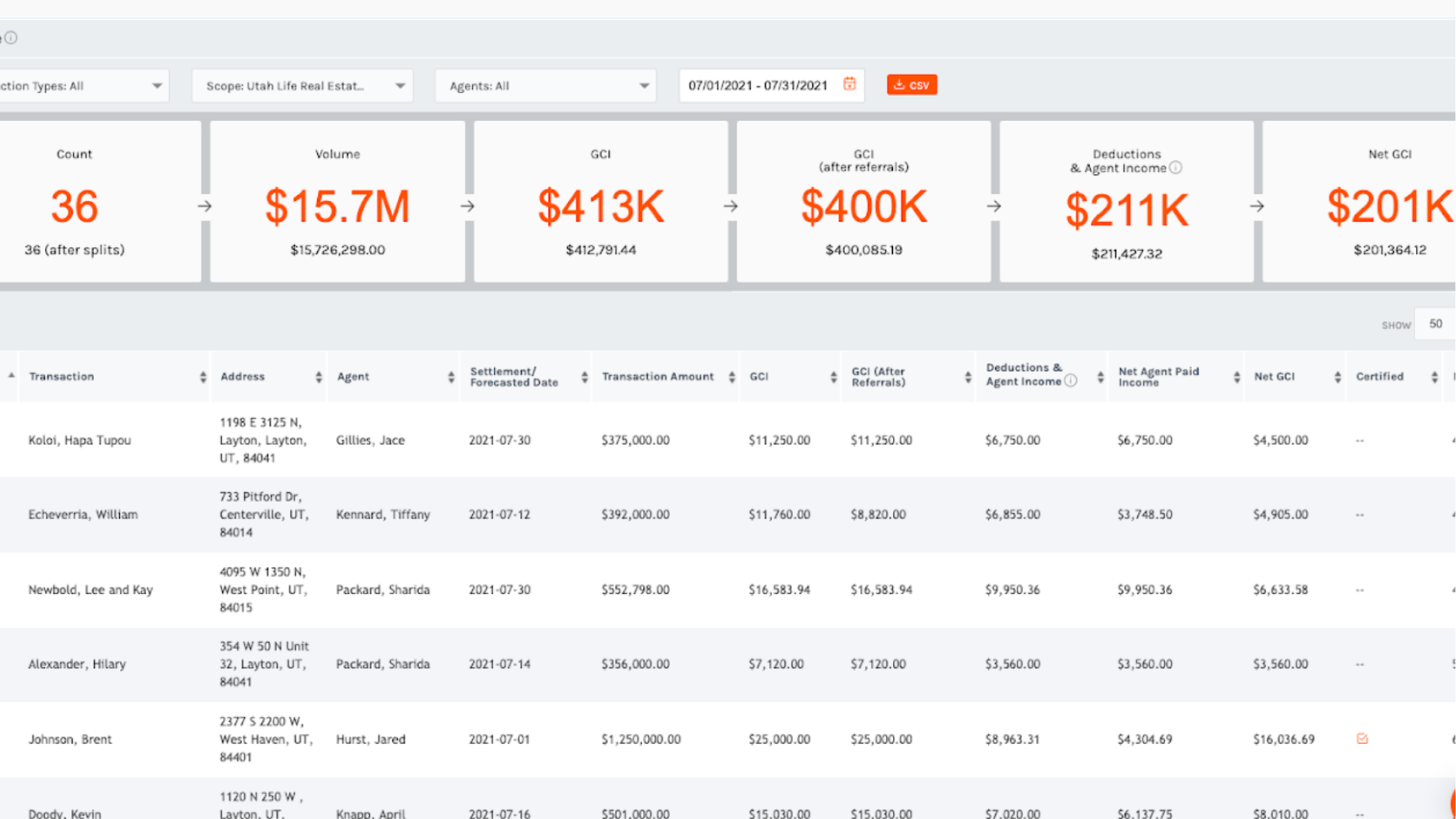Click the info icon at top left

[11, 38]
